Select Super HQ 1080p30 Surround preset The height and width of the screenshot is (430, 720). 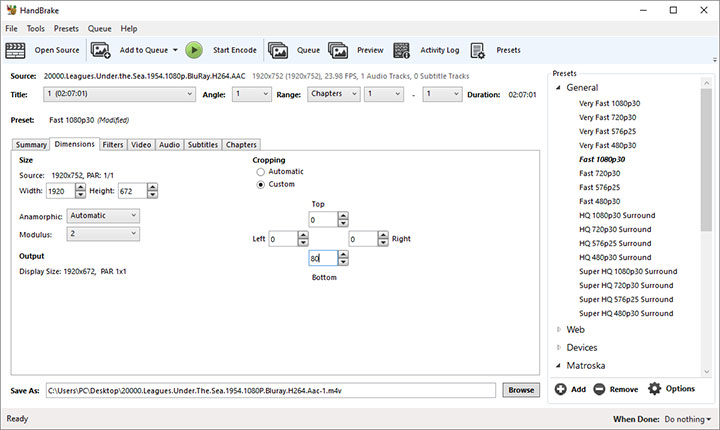(628, 271)
